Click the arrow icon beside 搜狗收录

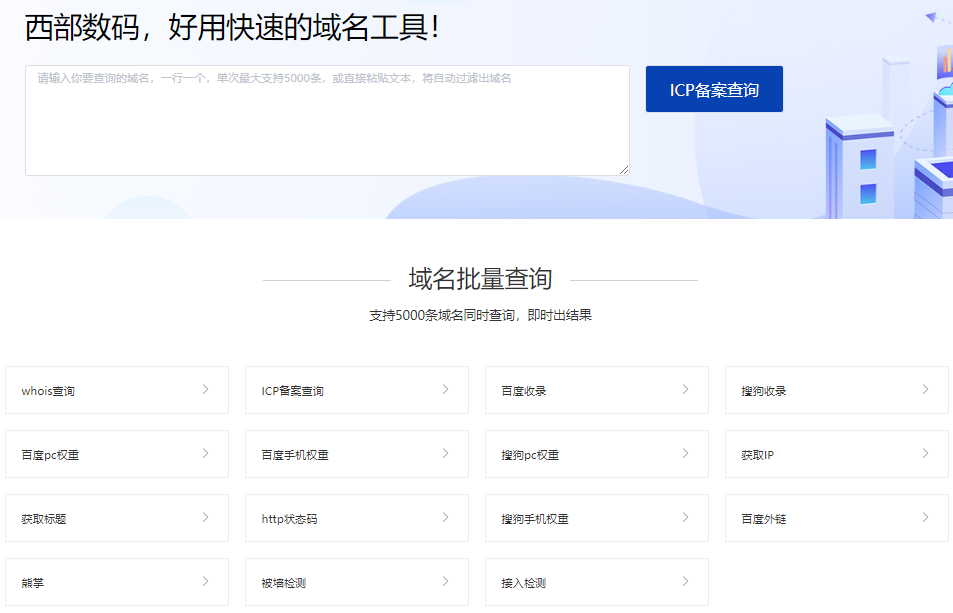[925, 390]
